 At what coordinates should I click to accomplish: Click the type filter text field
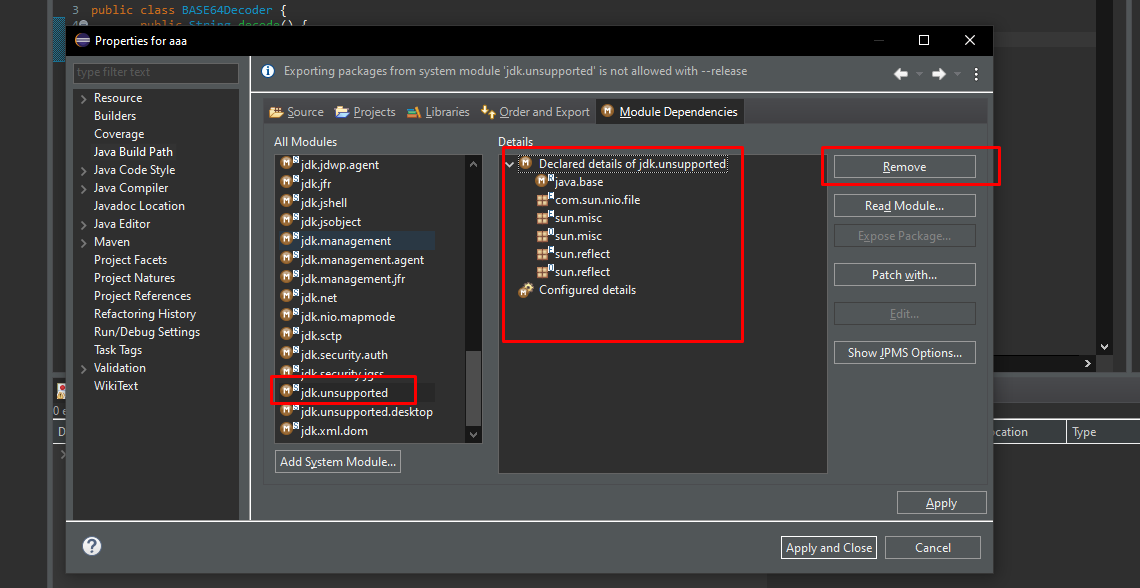tap(156, 73)
